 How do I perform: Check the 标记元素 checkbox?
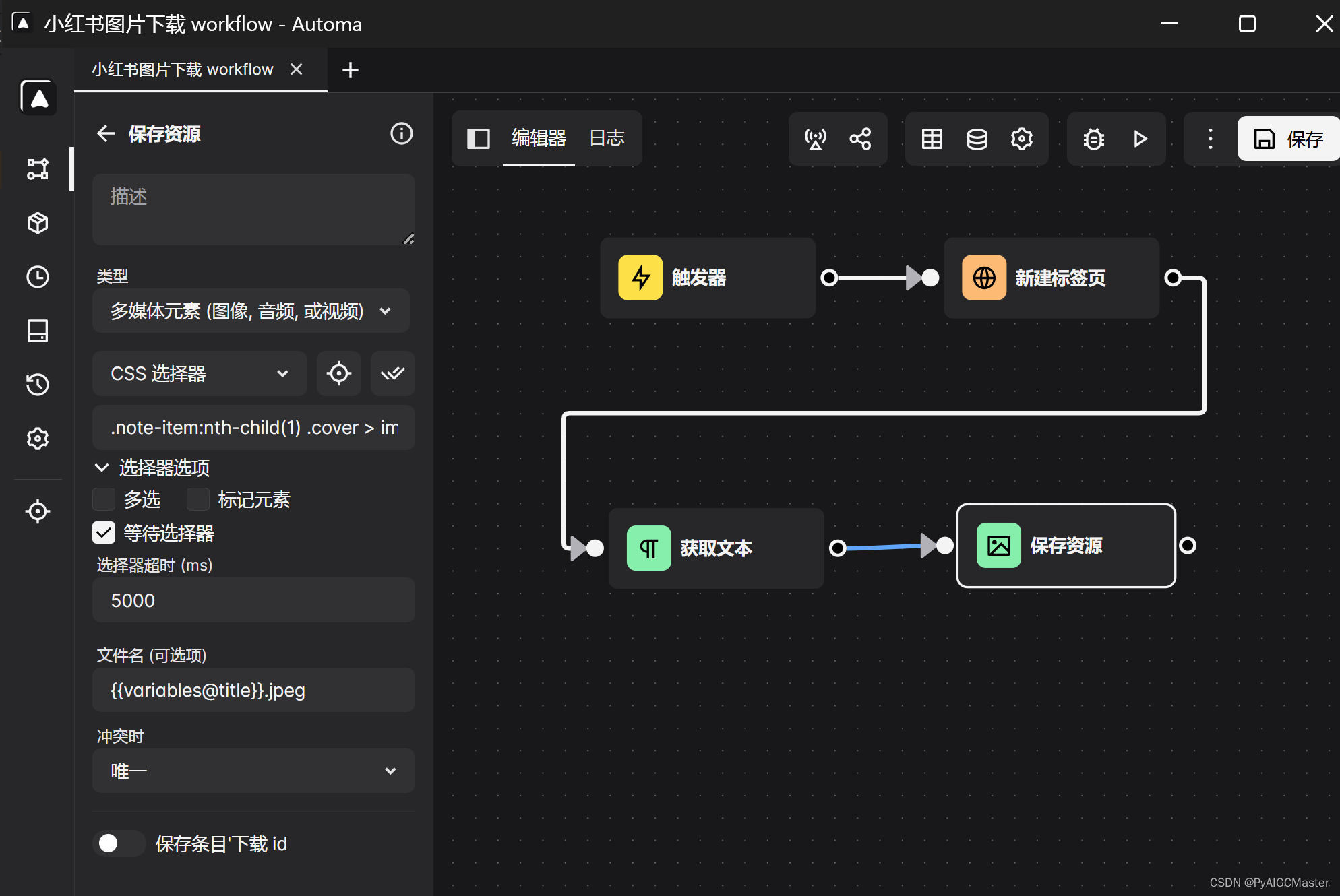coord(197,500)
